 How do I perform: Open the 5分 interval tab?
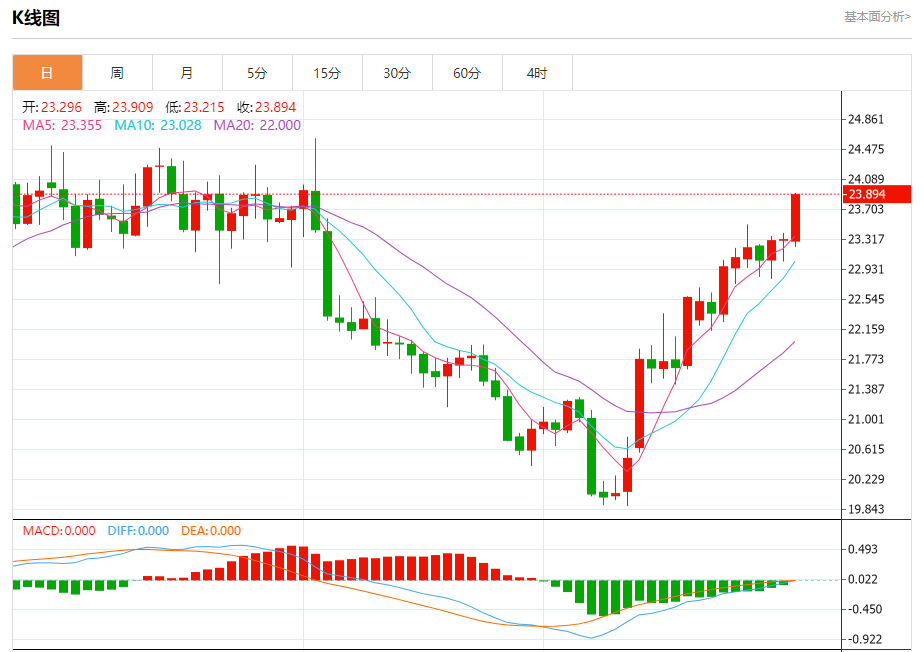[258, 73]
